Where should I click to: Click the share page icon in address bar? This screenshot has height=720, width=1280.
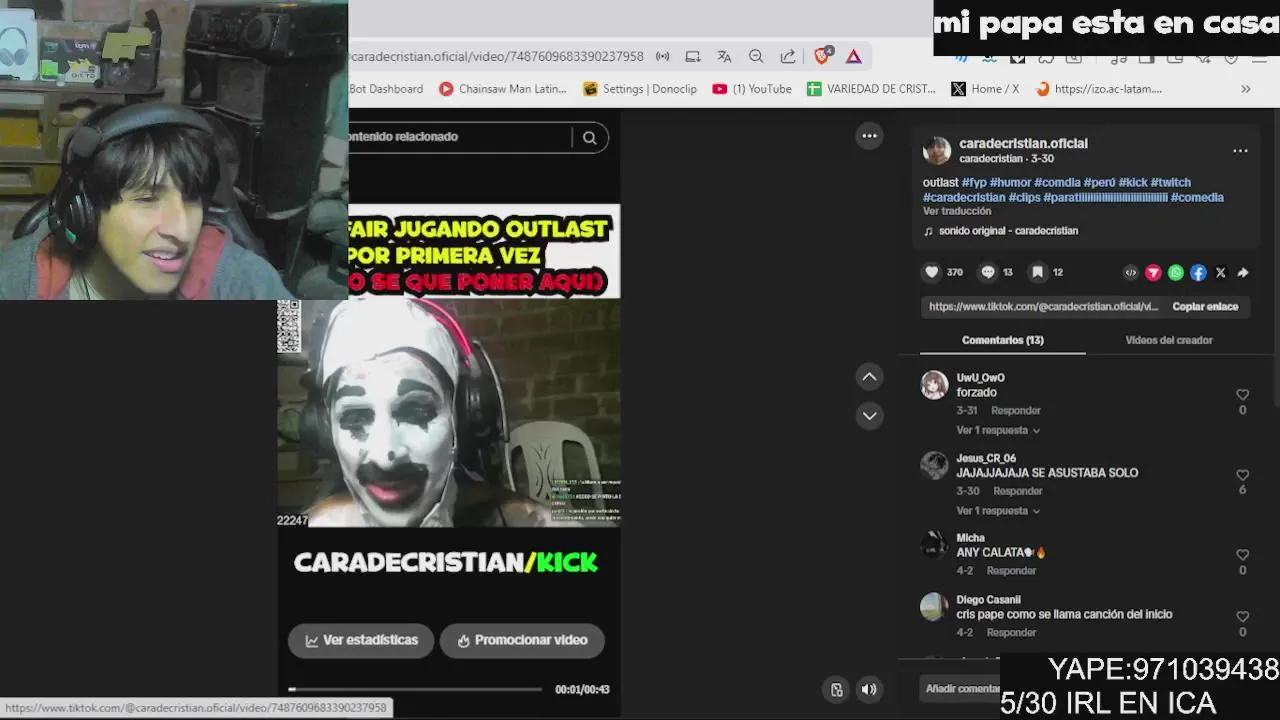coord(788,57)
